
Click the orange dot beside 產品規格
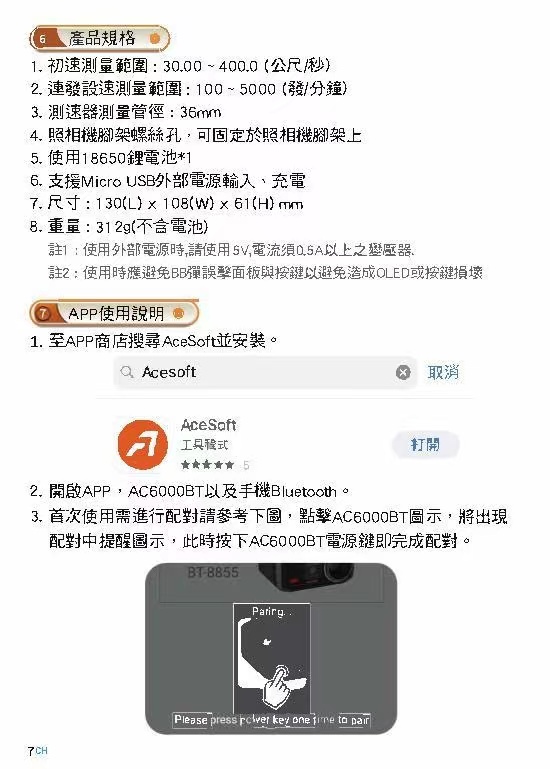155,38
